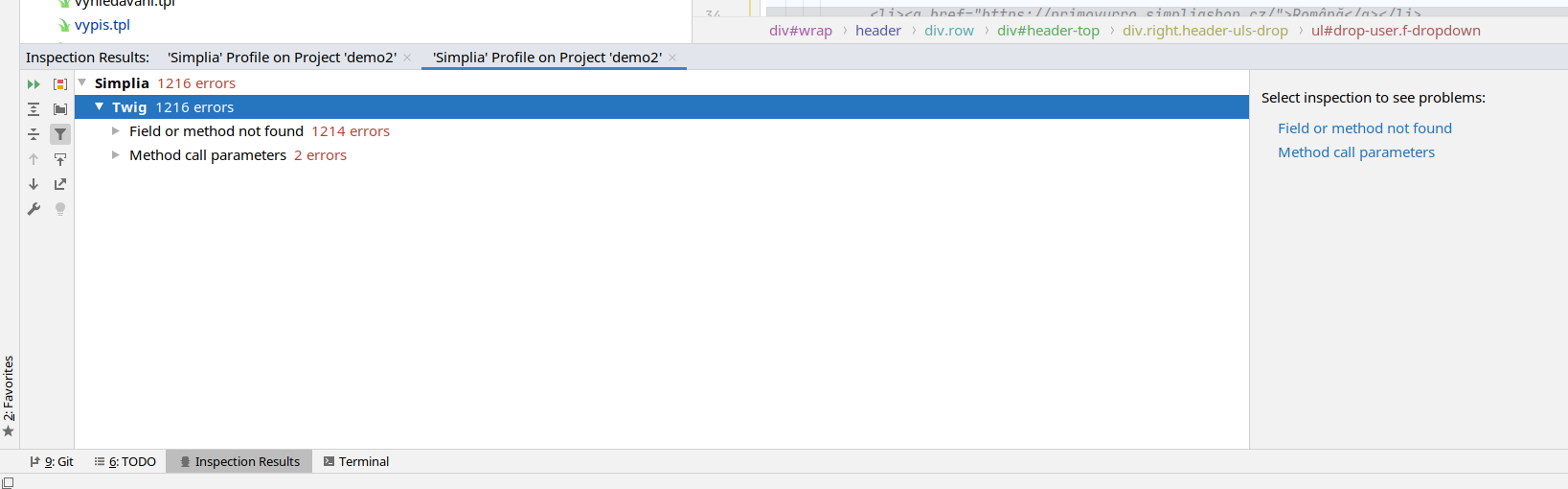Open inspection settings wrench icon
Image resolution: width=1568 pixels, height=489 pixels.
(x=34, y=209)
